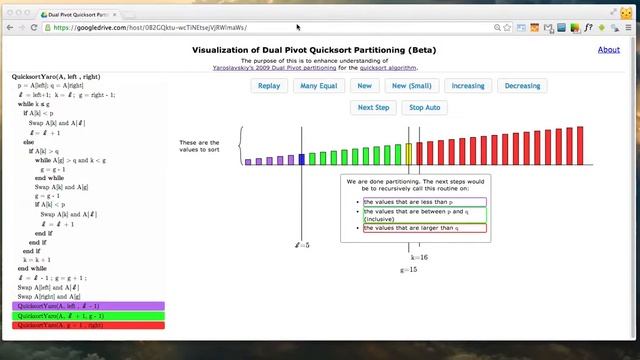This screenshot has height=360, width=640.
Task: Click 'the values that are between p and q' box
Action: [425, 215]
